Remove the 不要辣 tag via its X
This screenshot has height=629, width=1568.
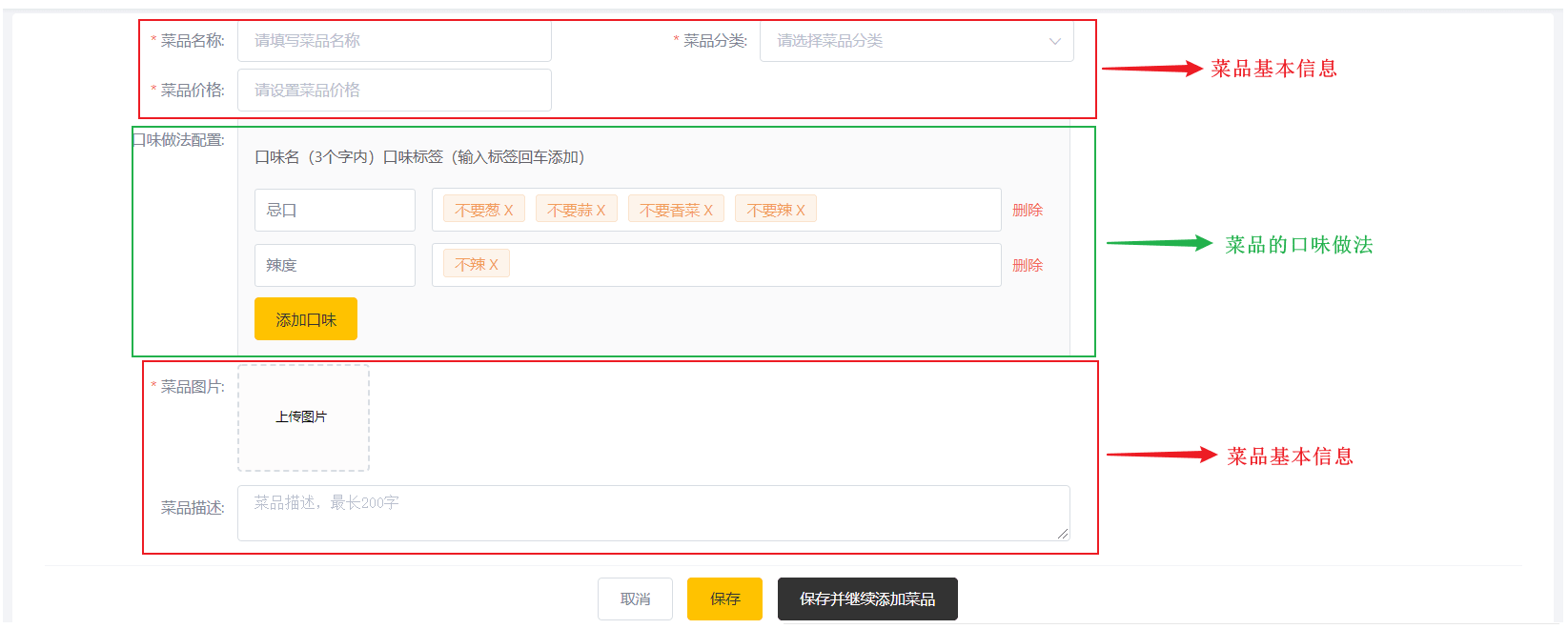pos(801,211)
